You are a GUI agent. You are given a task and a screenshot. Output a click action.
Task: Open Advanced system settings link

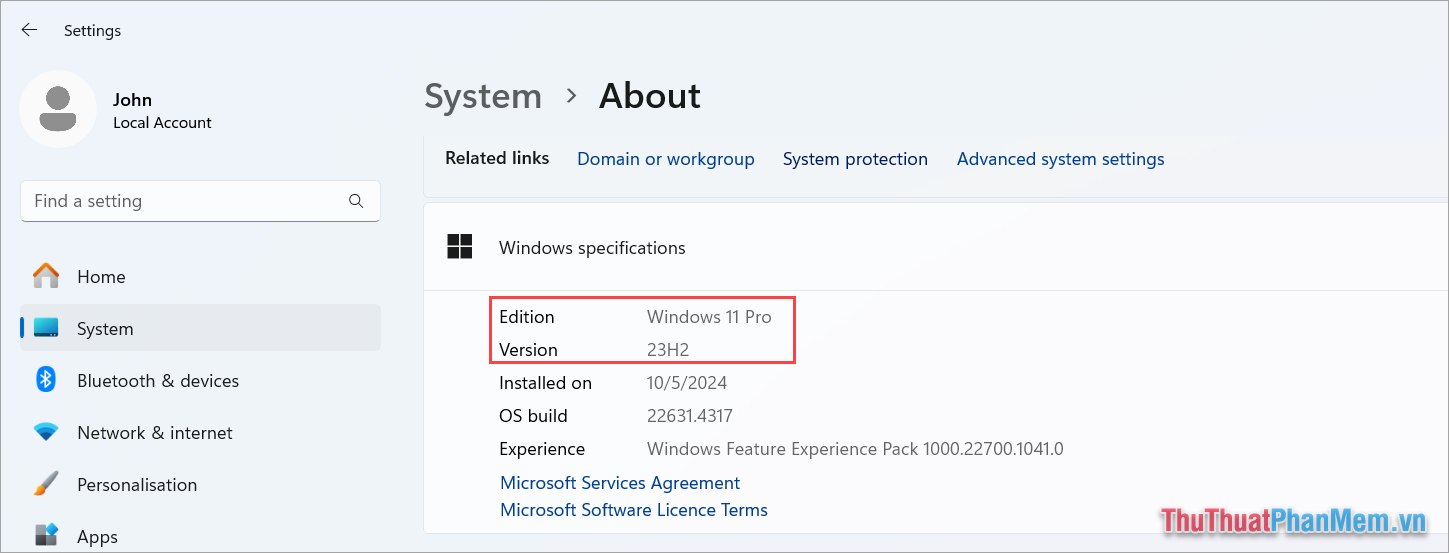click(x=1061, y=159)
